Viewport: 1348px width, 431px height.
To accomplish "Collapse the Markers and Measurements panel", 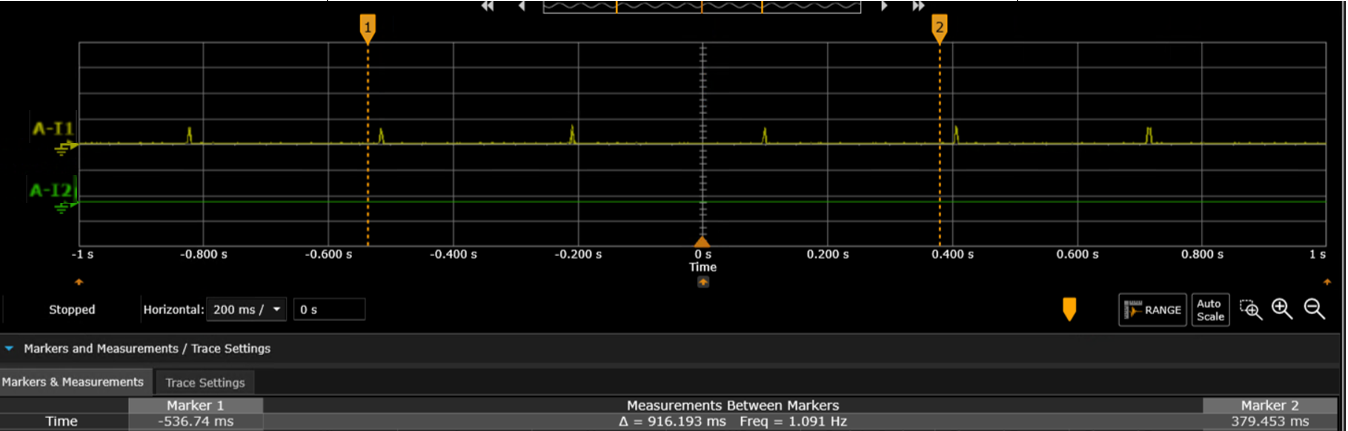I will 10,349.
